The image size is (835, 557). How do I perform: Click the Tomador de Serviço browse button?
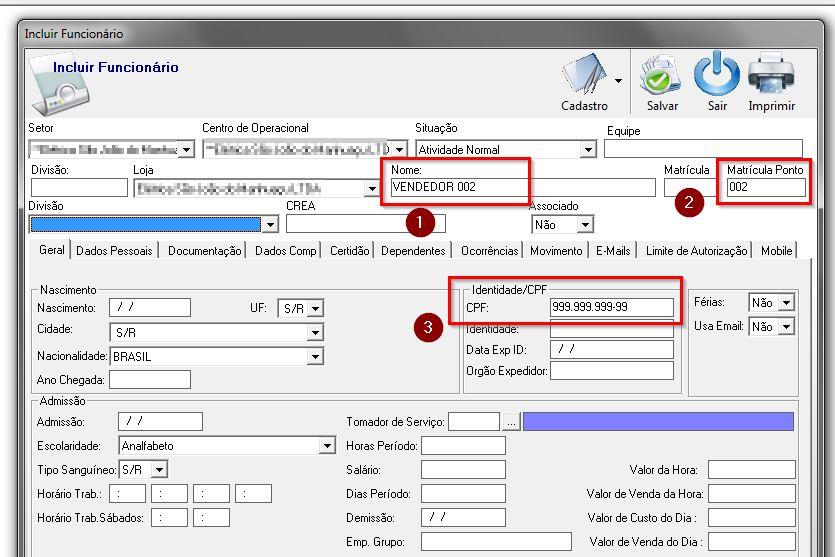511,422
